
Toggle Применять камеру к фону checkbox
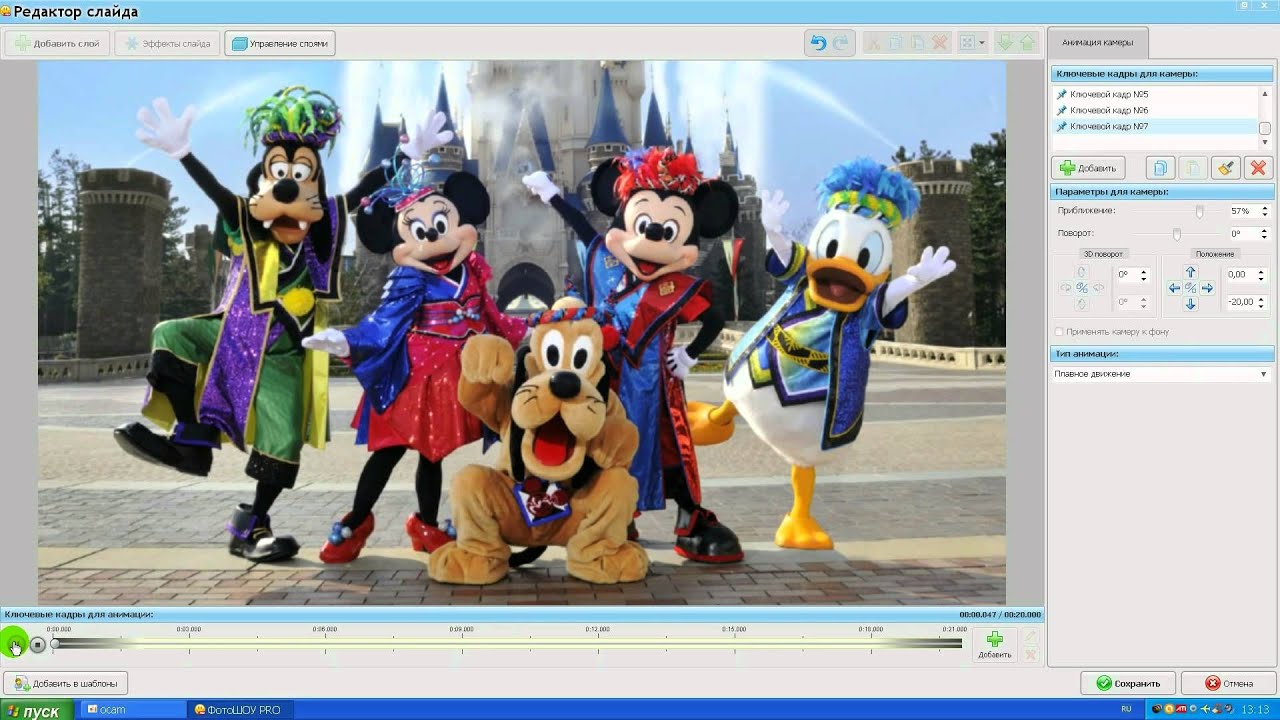tap(1060, 332)
